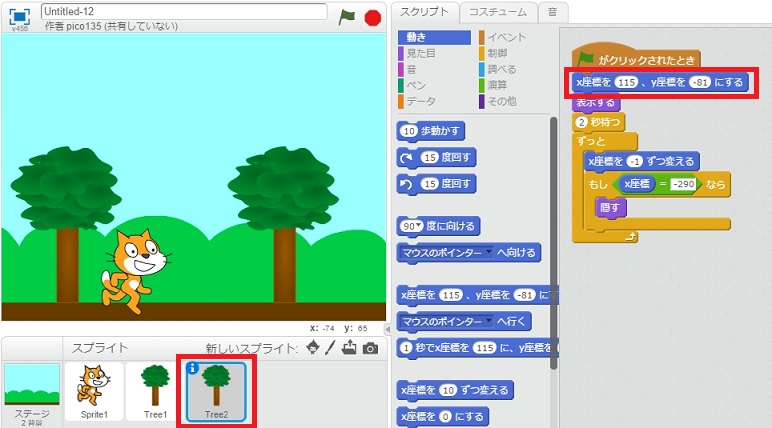Click the がクリックされたとき hat block
The image size is (772, 428).
point(636,59)
